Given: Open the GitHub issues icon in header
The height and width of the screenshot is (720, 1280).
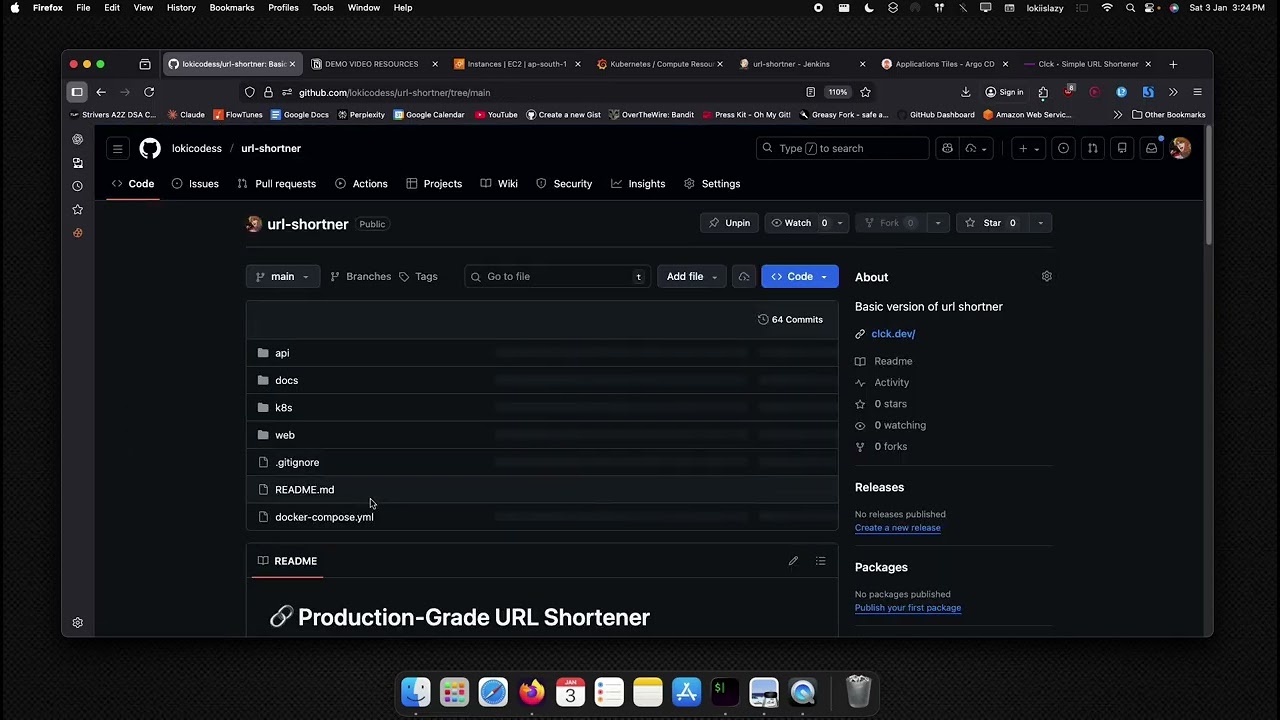Looking at the screenshot, I should [x=1063, y=149].
